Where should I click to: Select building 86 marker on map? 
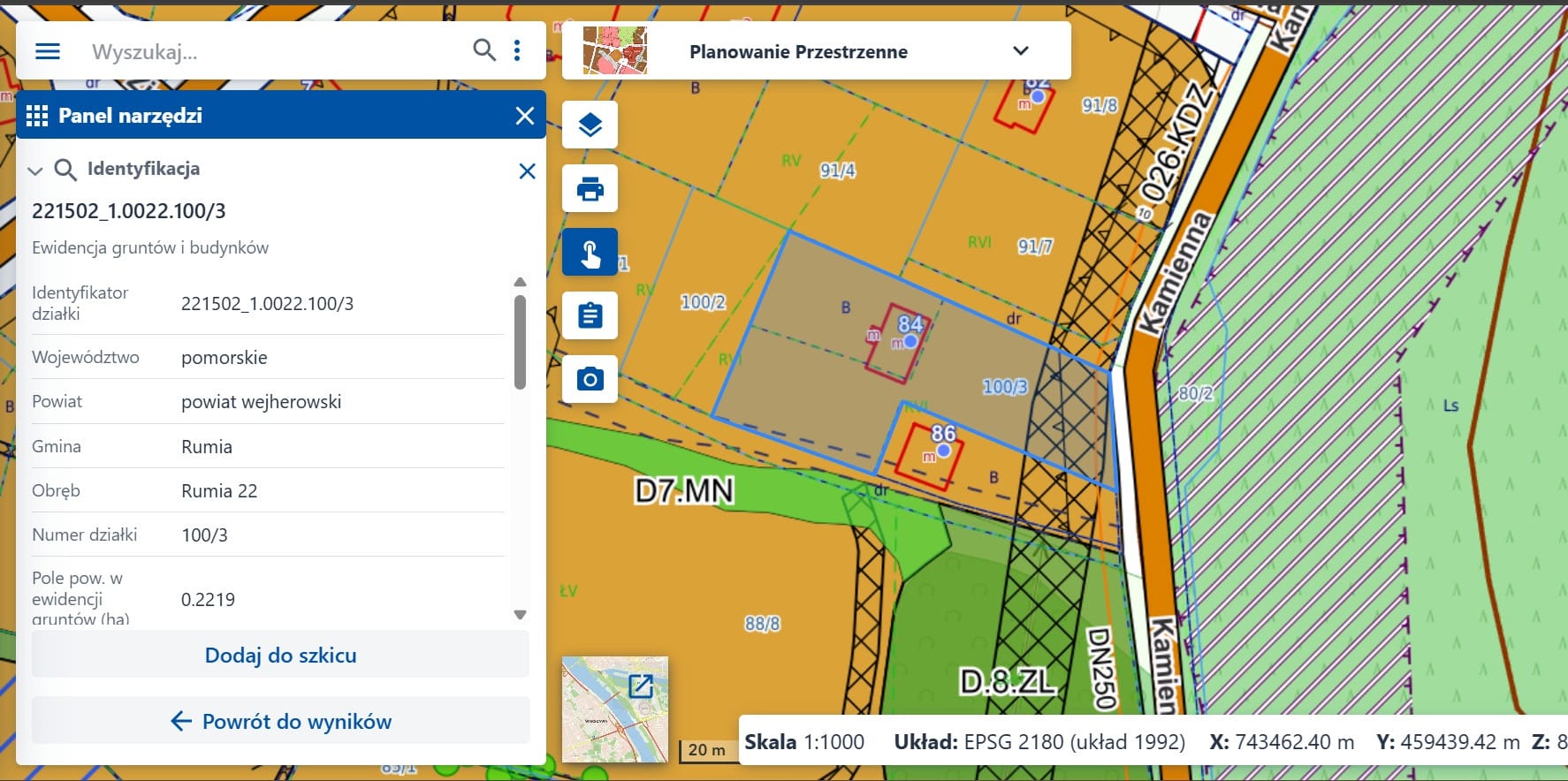(x=943, y=451)
